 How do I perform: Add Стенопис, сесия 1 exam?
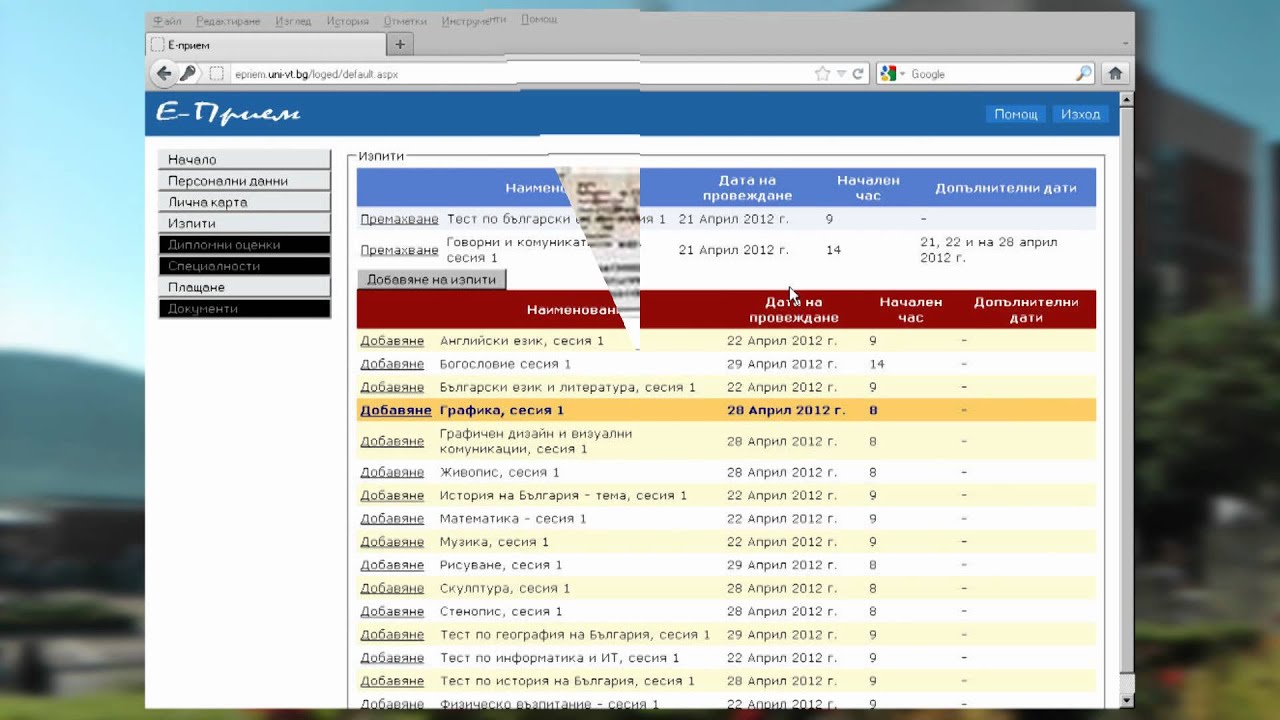(392, 611)
